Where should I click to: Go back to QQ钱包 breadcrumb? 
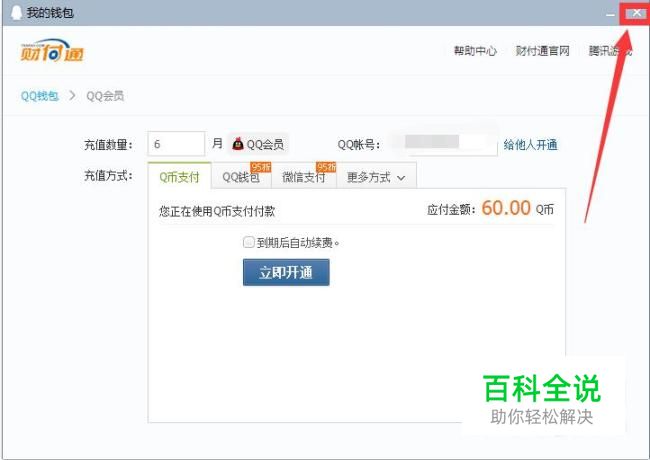pyautogui.click(x=39, y=96)
